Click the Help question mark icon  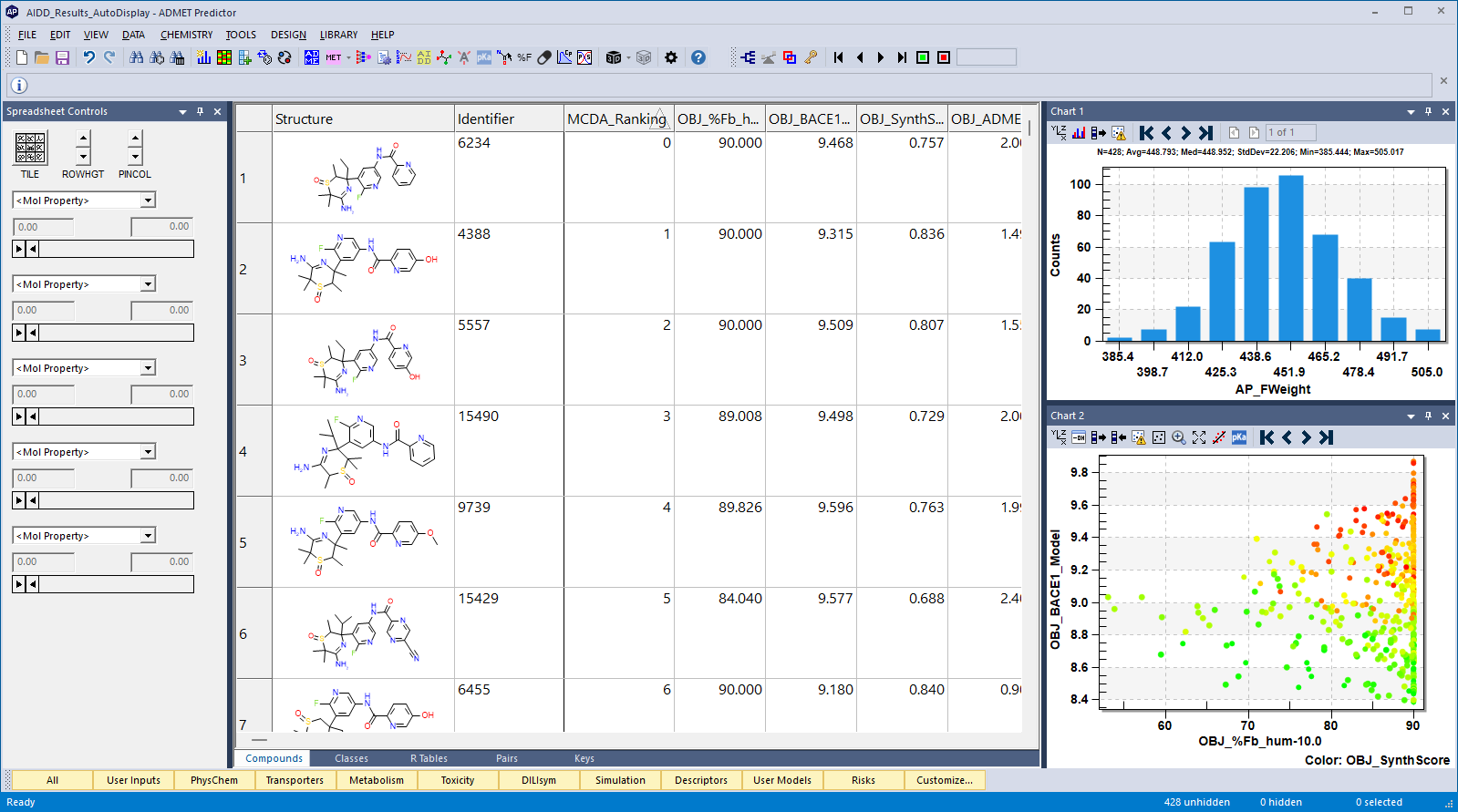[698, 57]
